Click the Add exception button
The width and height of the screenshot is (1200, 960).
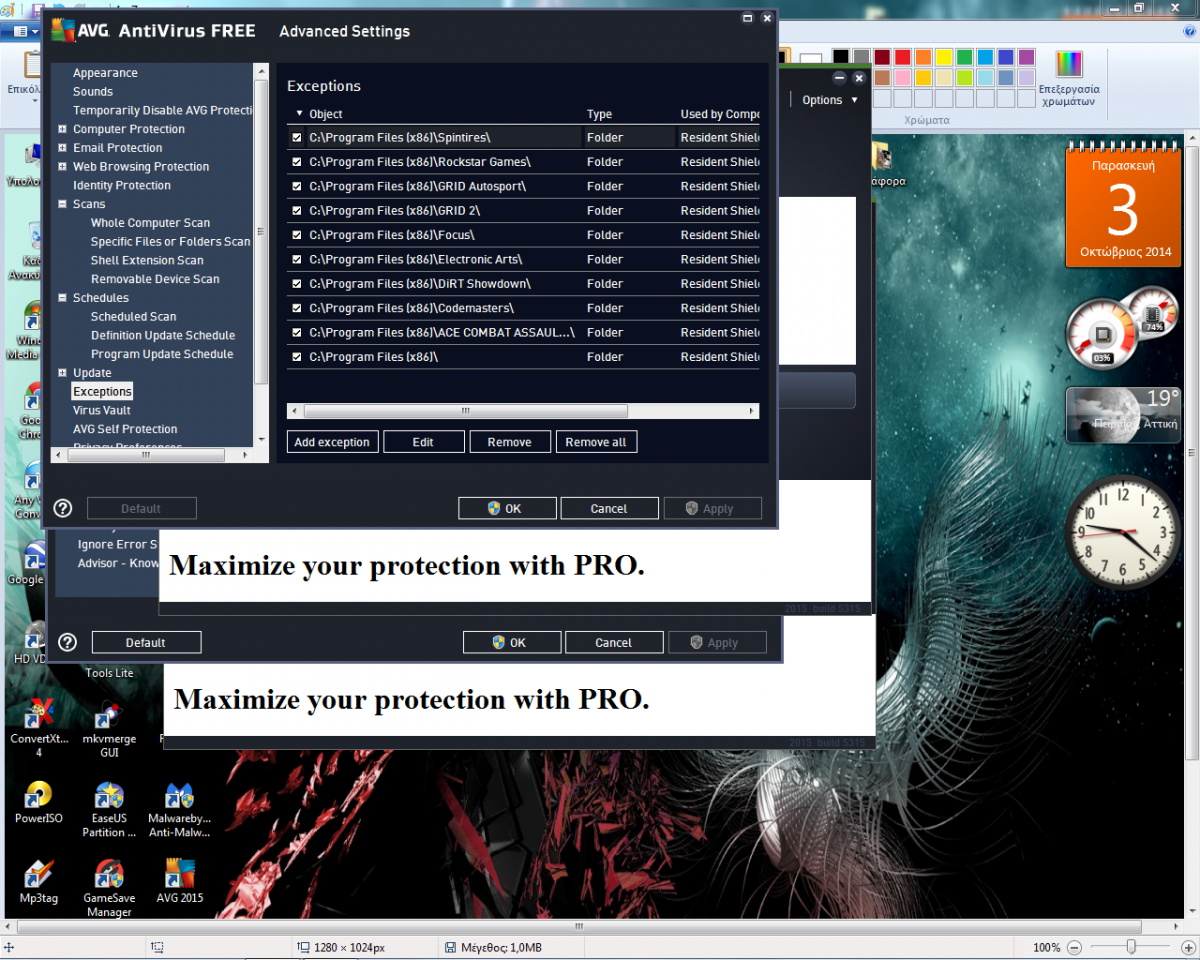tap(332, 442)
